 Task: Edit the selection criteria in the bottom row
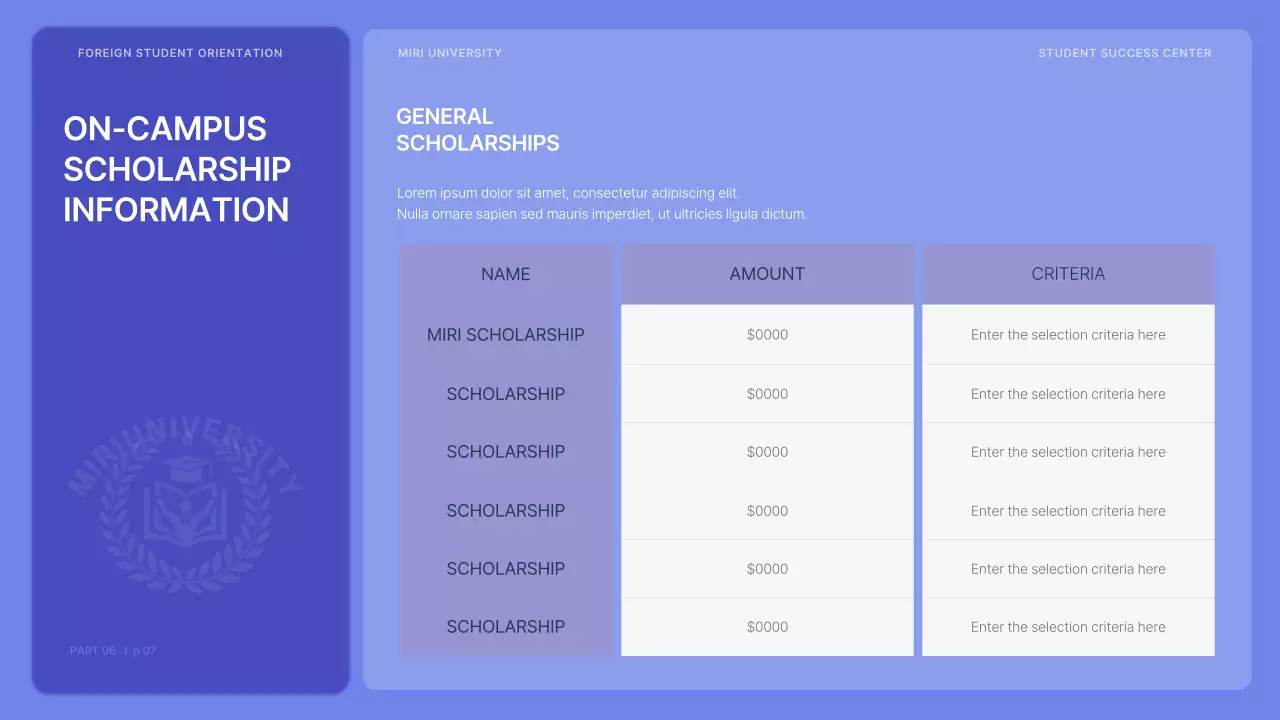click(1068, 627)
